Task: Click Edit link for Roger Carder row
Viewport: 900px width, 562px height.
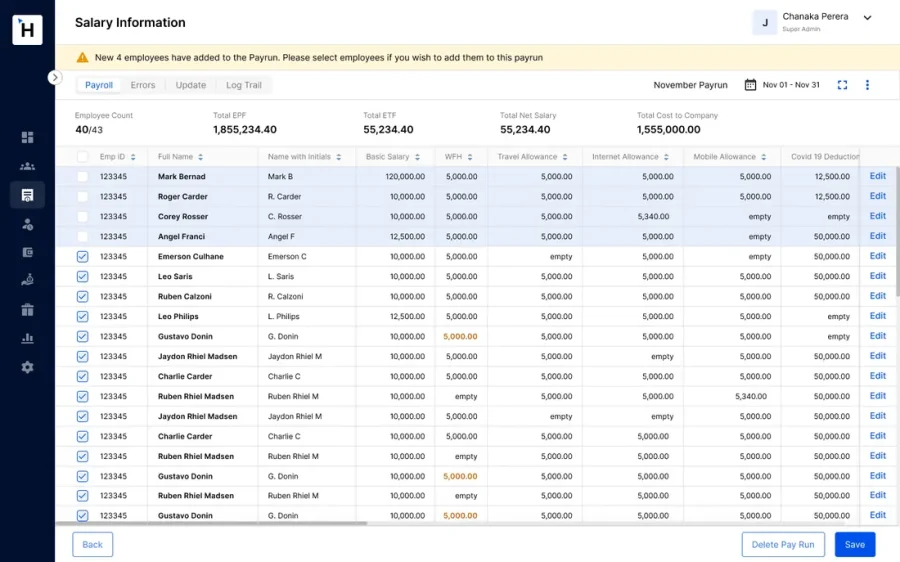Action: pyautogui.click(x=878, y=196)
